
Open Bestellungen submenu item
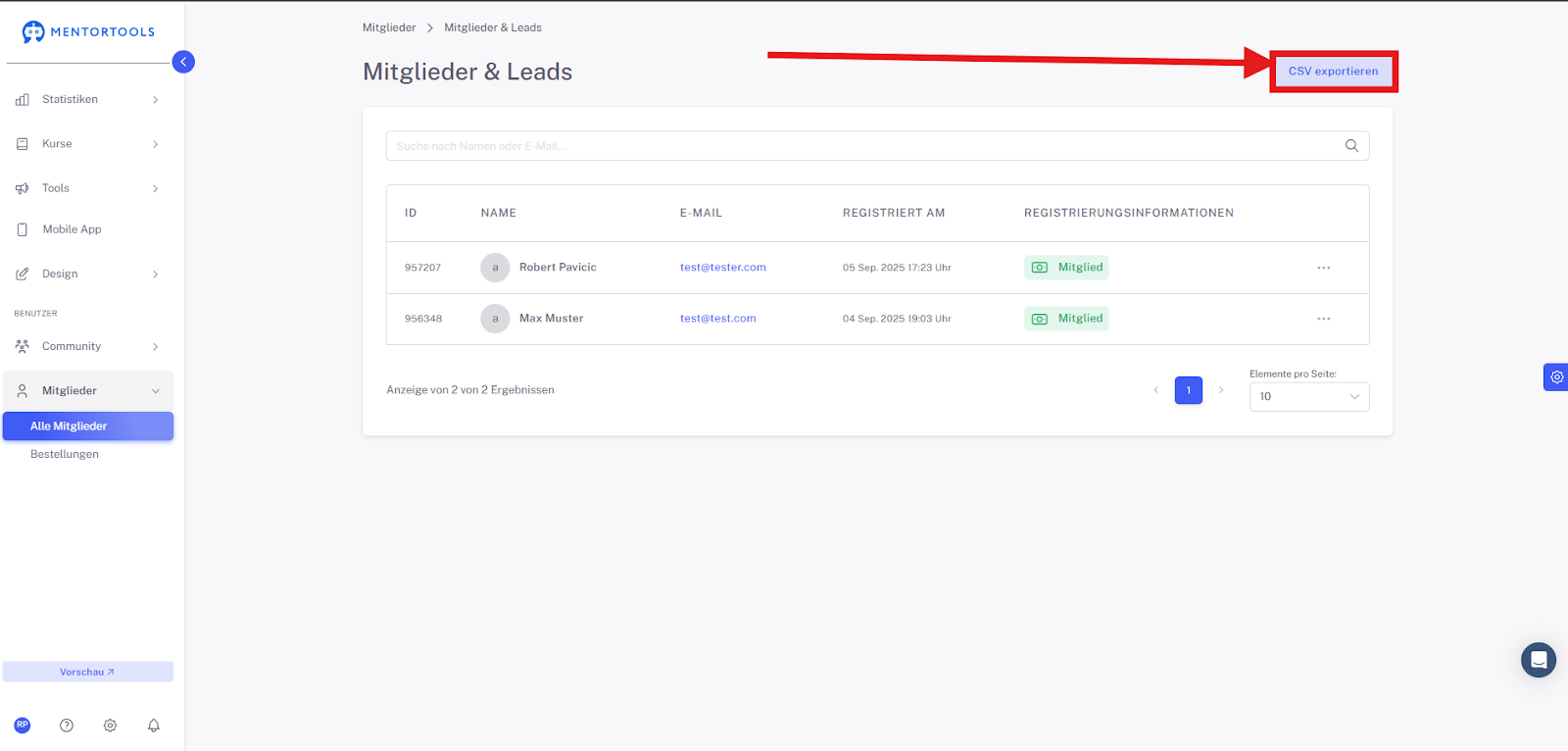pos(65,455)
